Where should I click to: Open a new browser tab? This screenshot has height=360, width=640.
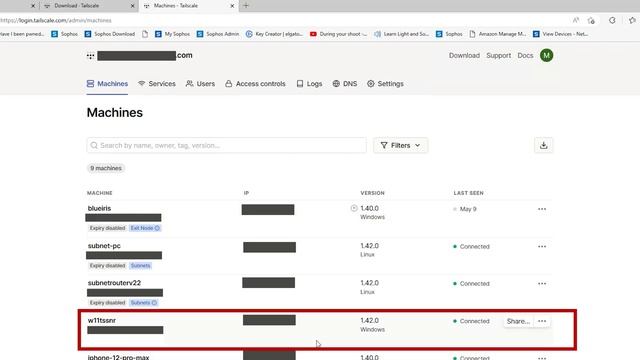coord(246,5)
